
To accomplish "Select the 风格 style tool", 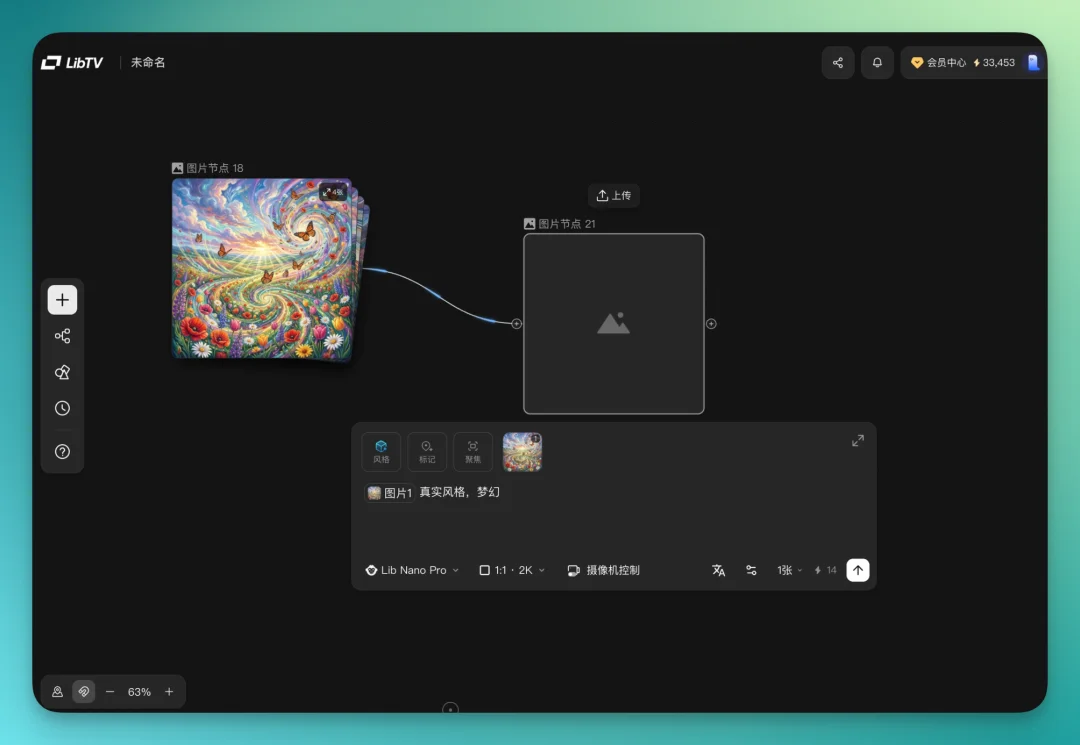I will coord(381,451).
